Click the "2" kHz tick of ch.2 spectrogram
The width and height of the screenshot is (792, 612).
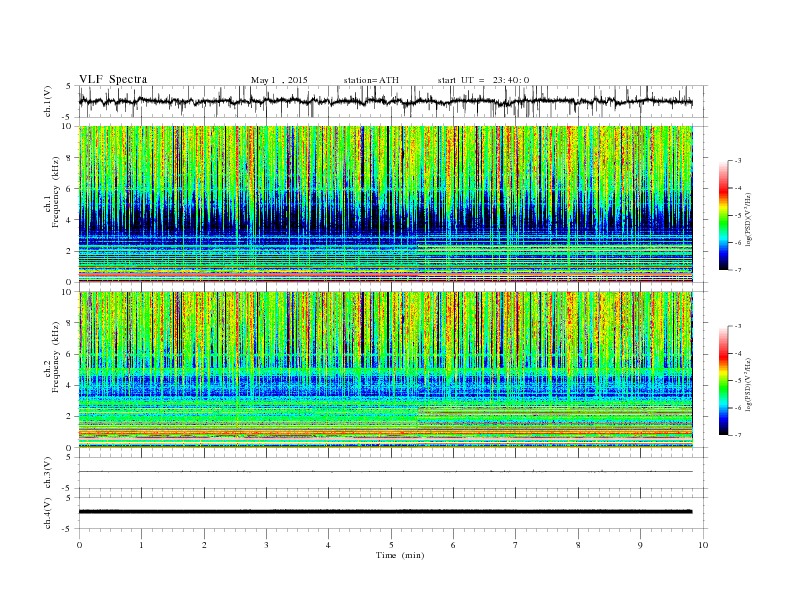[x=70, y=417]
